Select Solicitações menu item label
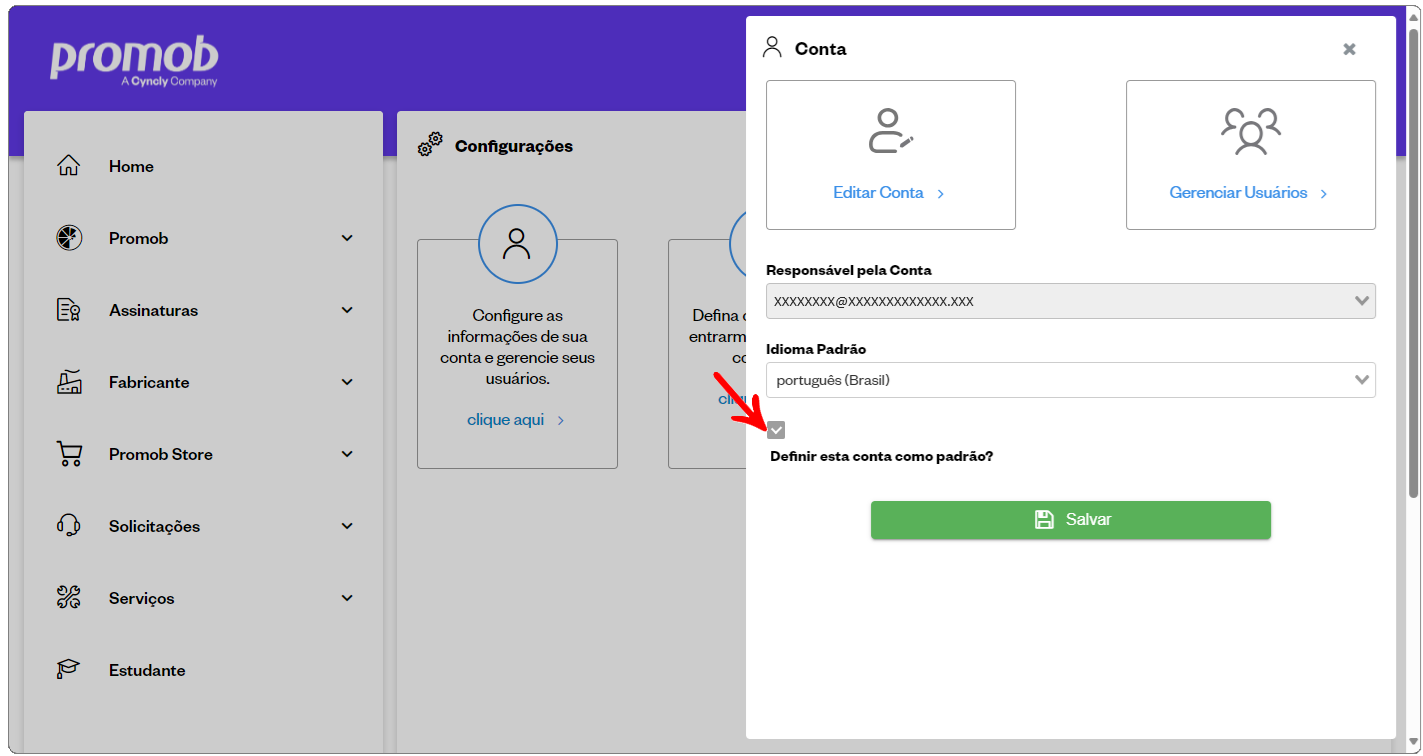Viewport: 1423px width, 756px height. click(x=154, y=527)
